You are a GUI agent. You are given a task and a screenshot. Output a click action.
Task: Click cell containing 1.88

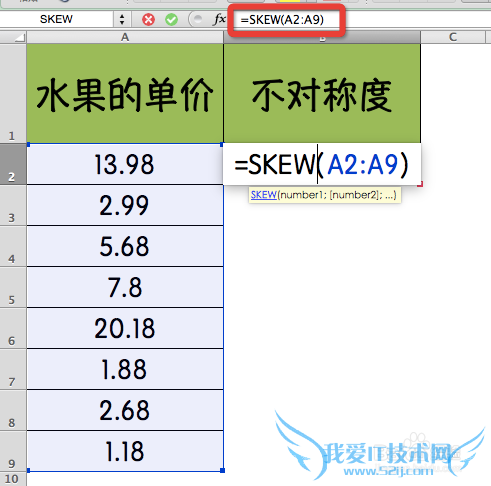pyautogui.click(x=125, y=369)
